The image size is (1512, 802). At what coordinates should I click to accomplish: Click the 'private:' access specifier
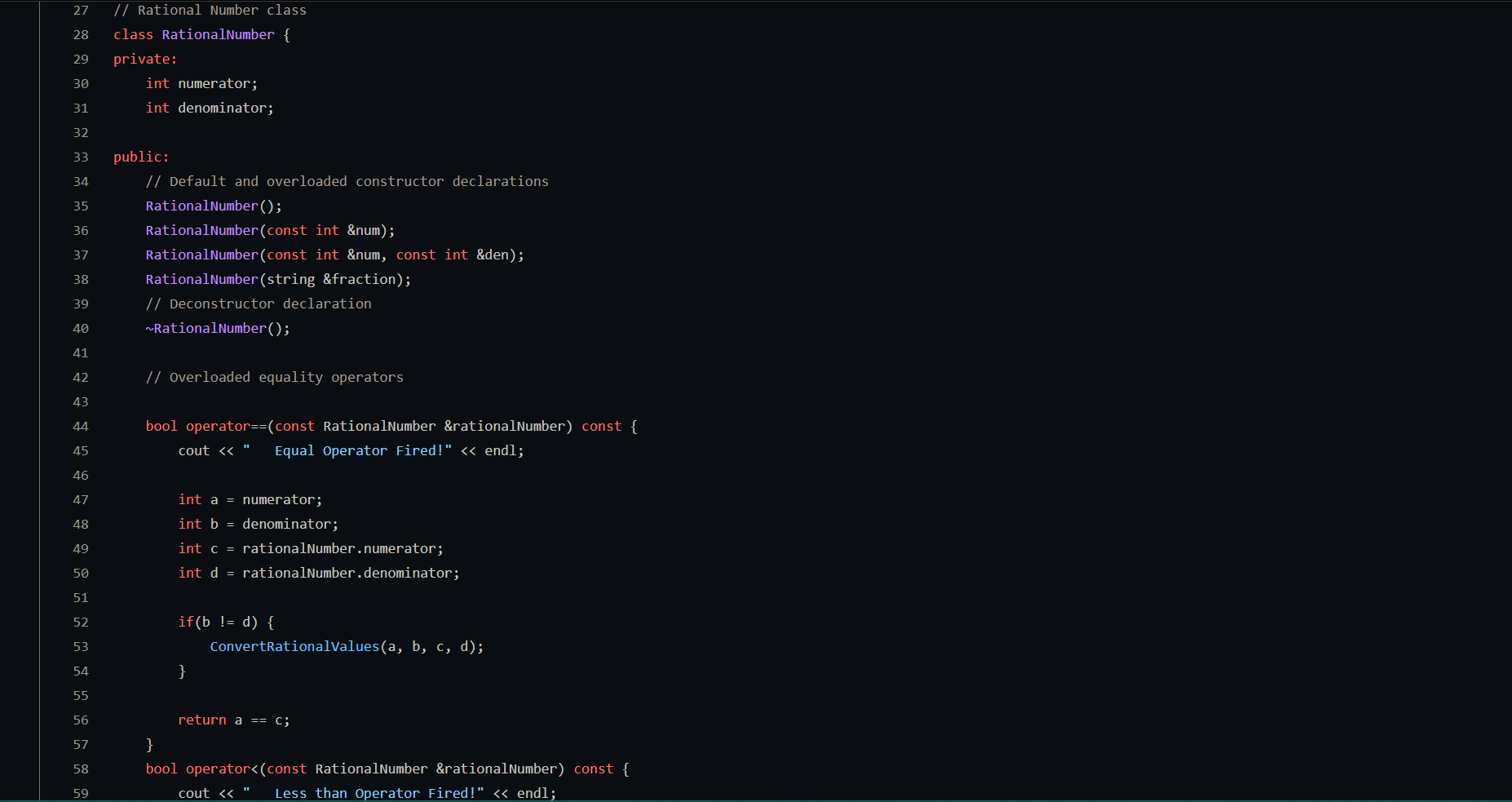click(x=145, y=59)
